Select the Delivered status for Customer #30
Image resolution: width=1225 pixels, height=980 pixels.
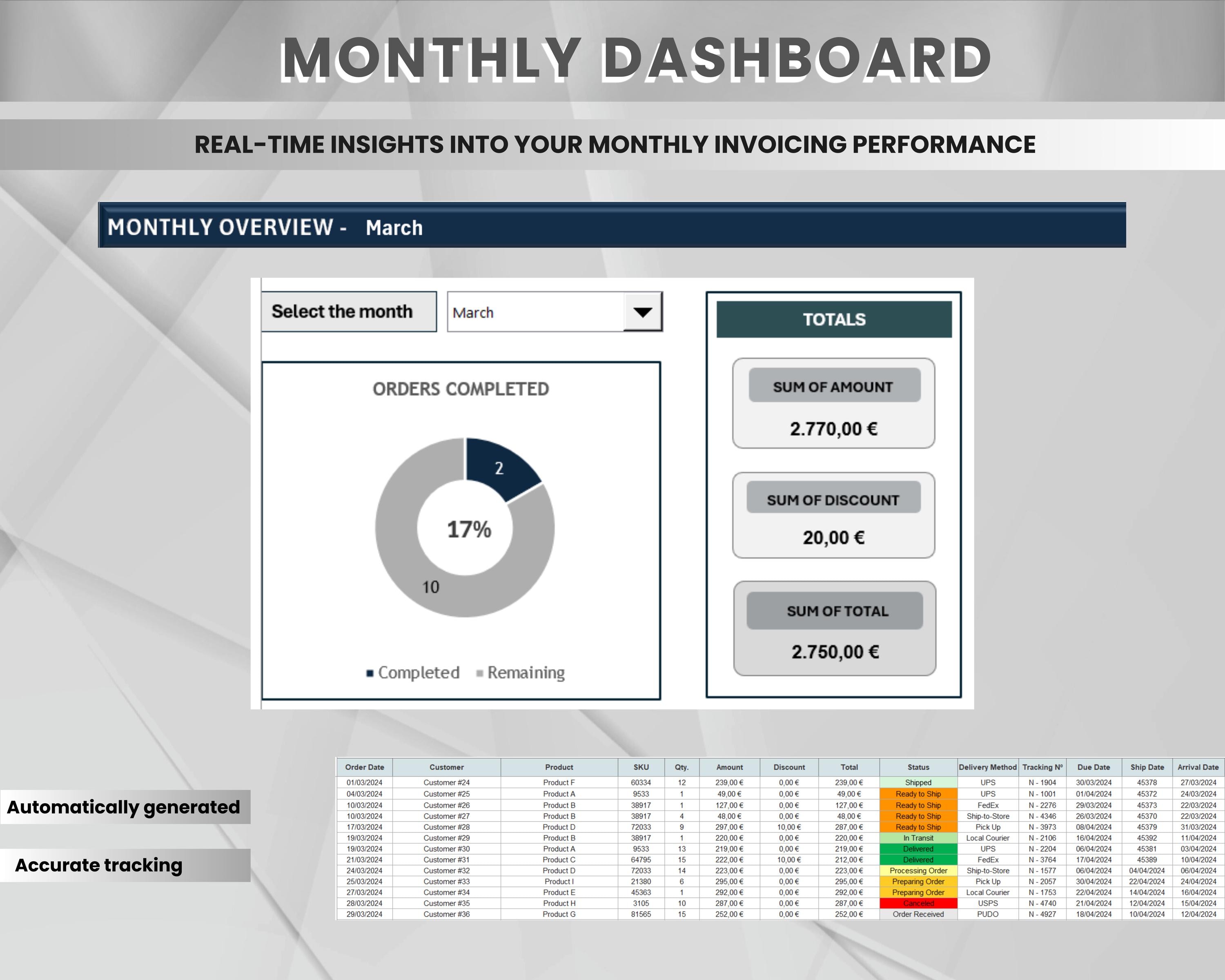(918, 849)
